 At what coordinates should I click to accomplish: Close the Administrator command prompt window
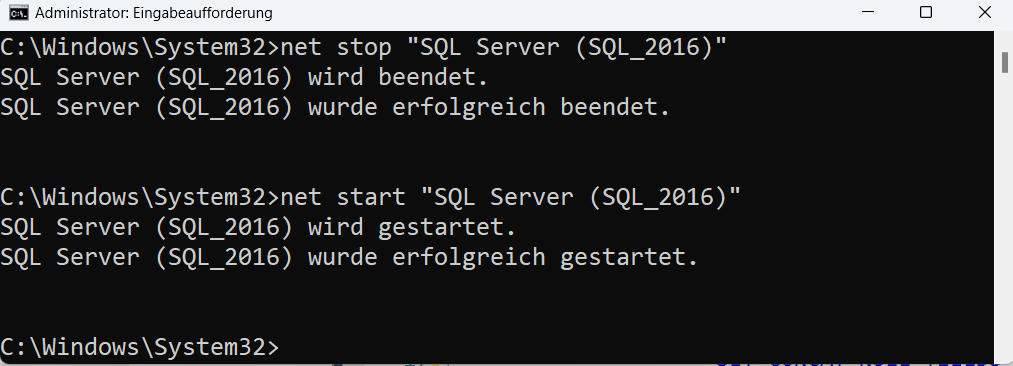tap(985, 12)
